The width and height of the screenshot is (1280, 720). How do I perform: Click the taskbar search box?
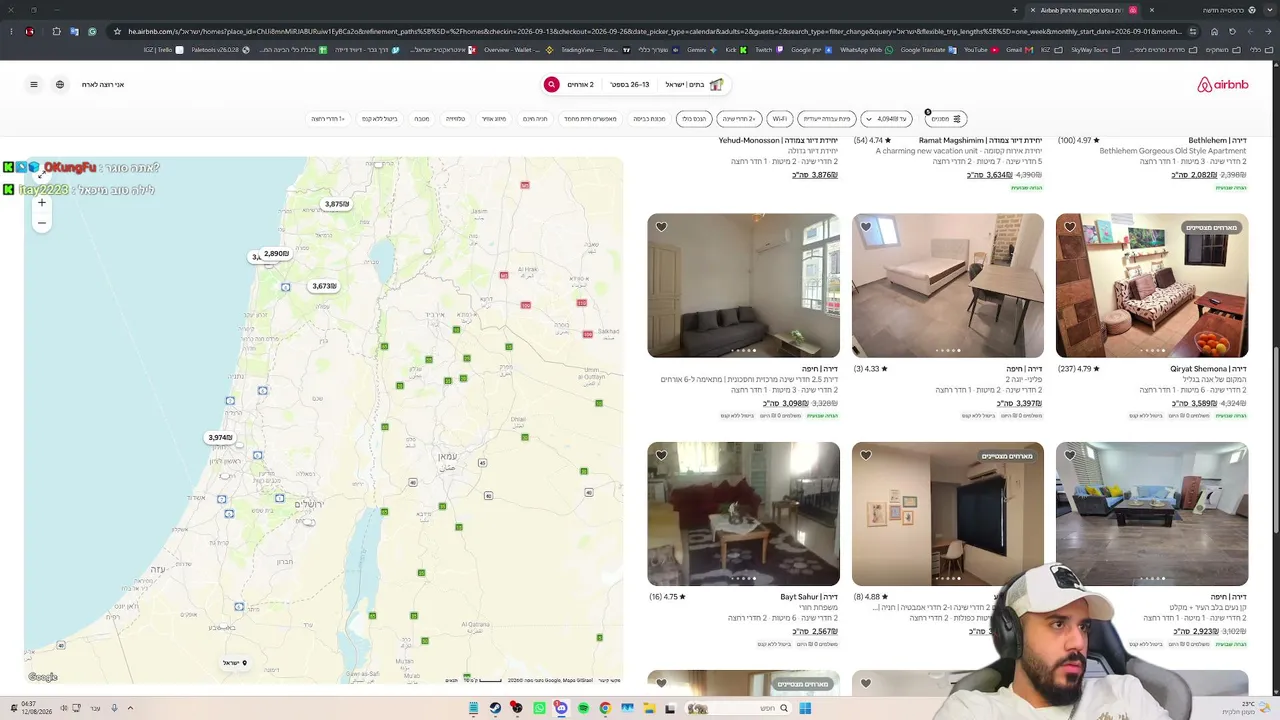pos(739,708)
